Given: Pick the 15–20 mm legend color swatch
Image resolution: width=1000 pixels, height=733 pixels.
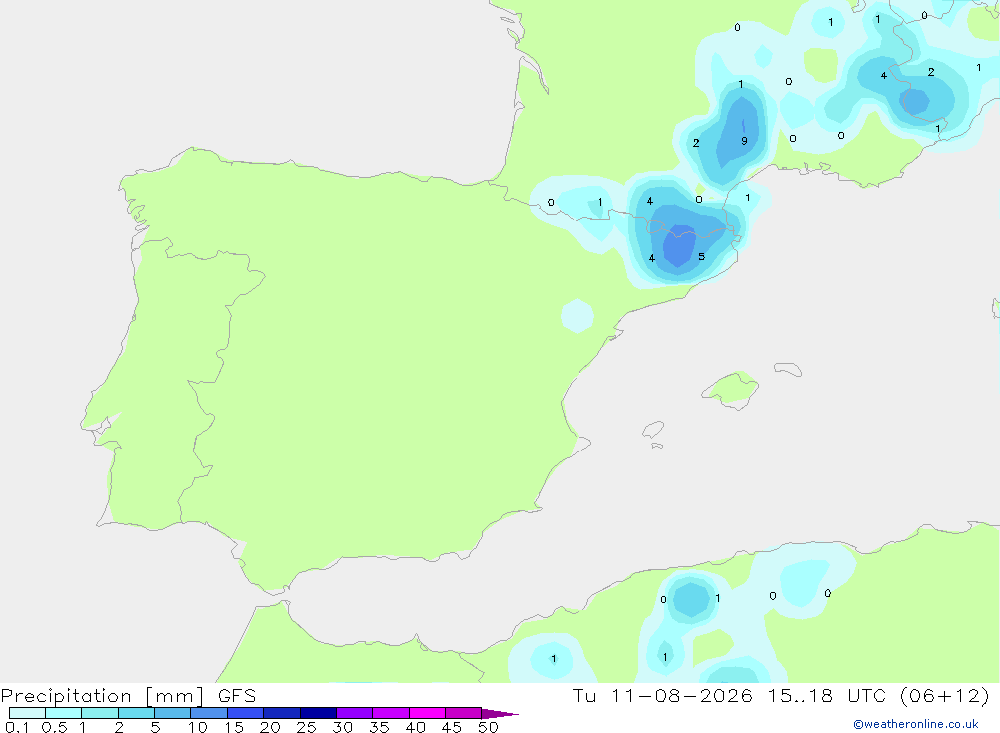Looking at the screenshot, I should (246, 713).
